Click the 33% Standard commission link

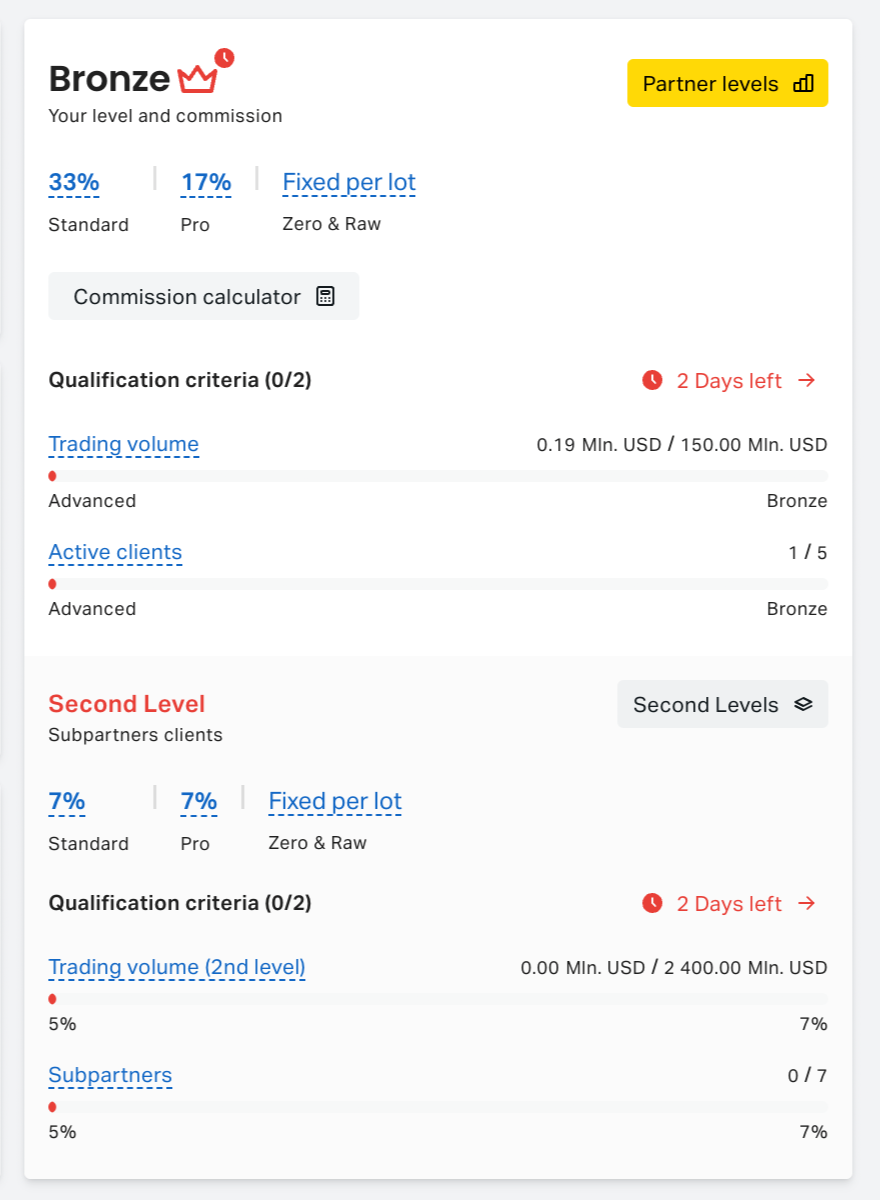(x=74, y=182)
